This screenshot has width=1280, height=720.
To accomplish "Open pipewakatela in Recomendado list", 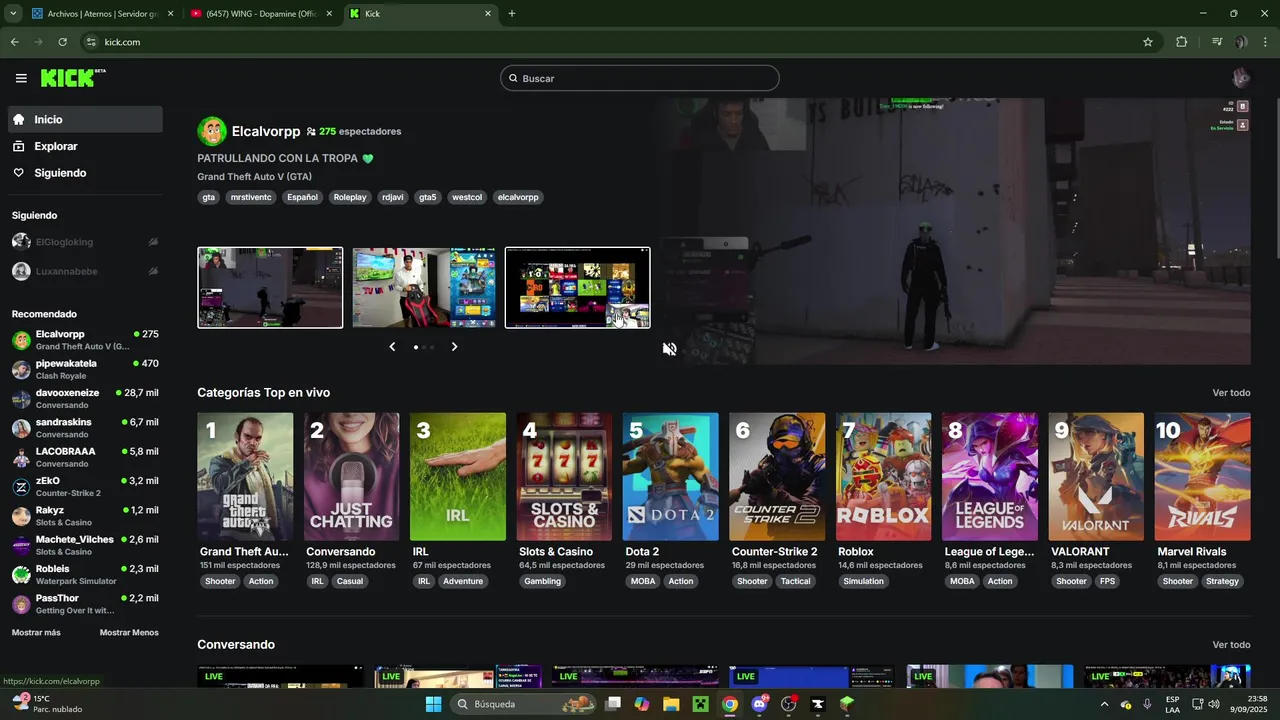I will pyautogui.click(x=85, y=369).
